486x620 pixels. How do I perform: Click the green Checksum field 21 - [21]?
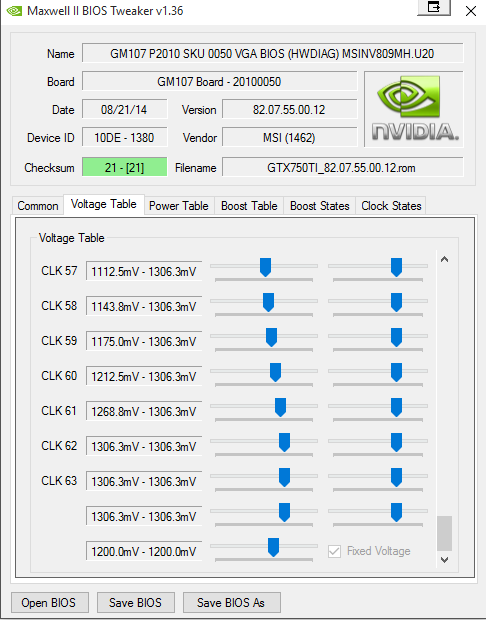tap(124, 168)
